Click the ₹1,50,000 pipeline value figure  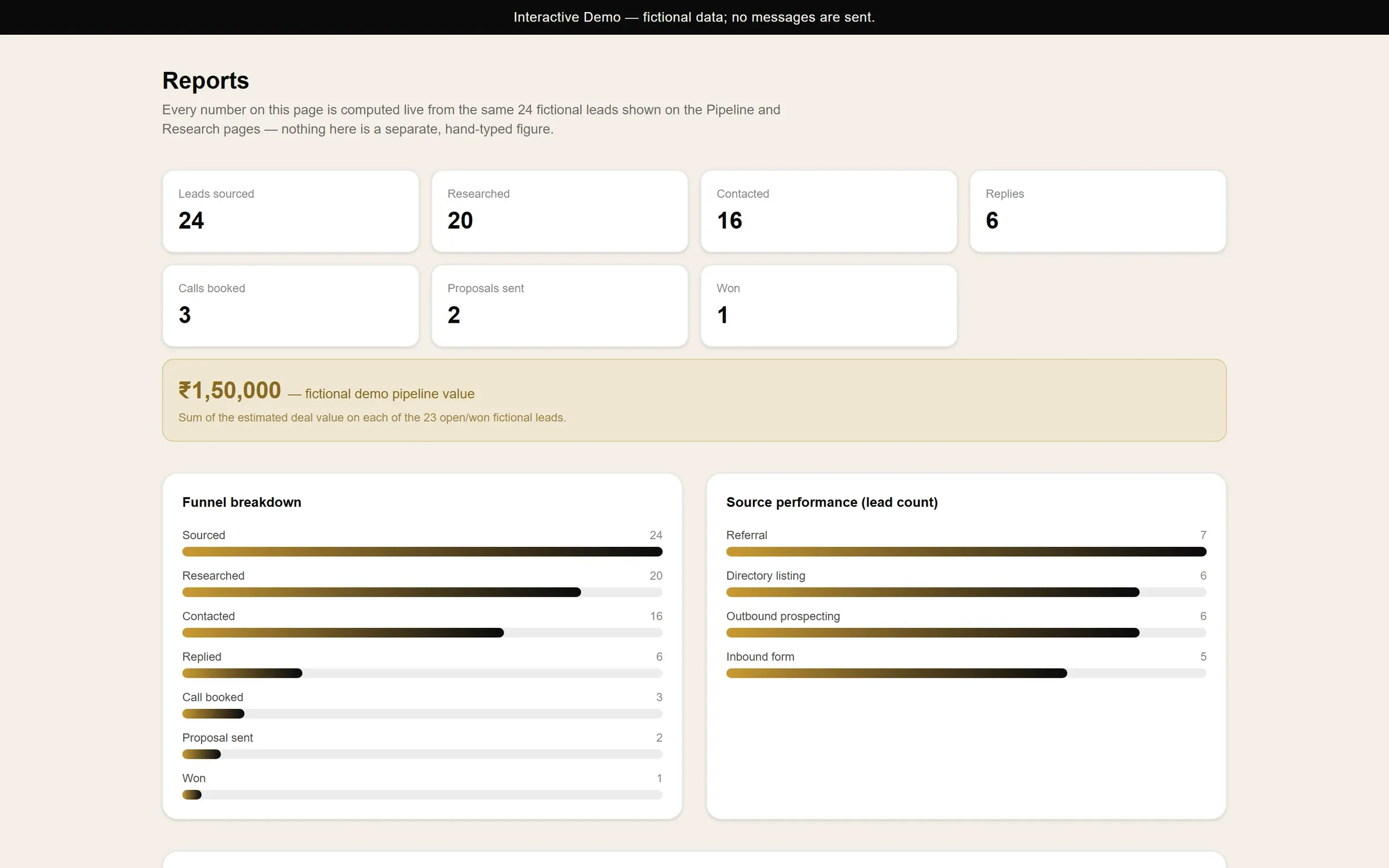pyautogui.click(x=230, y=391)
